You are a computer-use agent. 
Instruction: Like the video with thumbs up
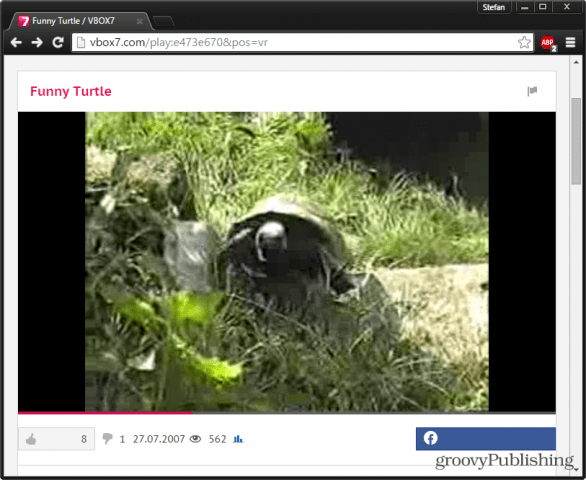56,439
